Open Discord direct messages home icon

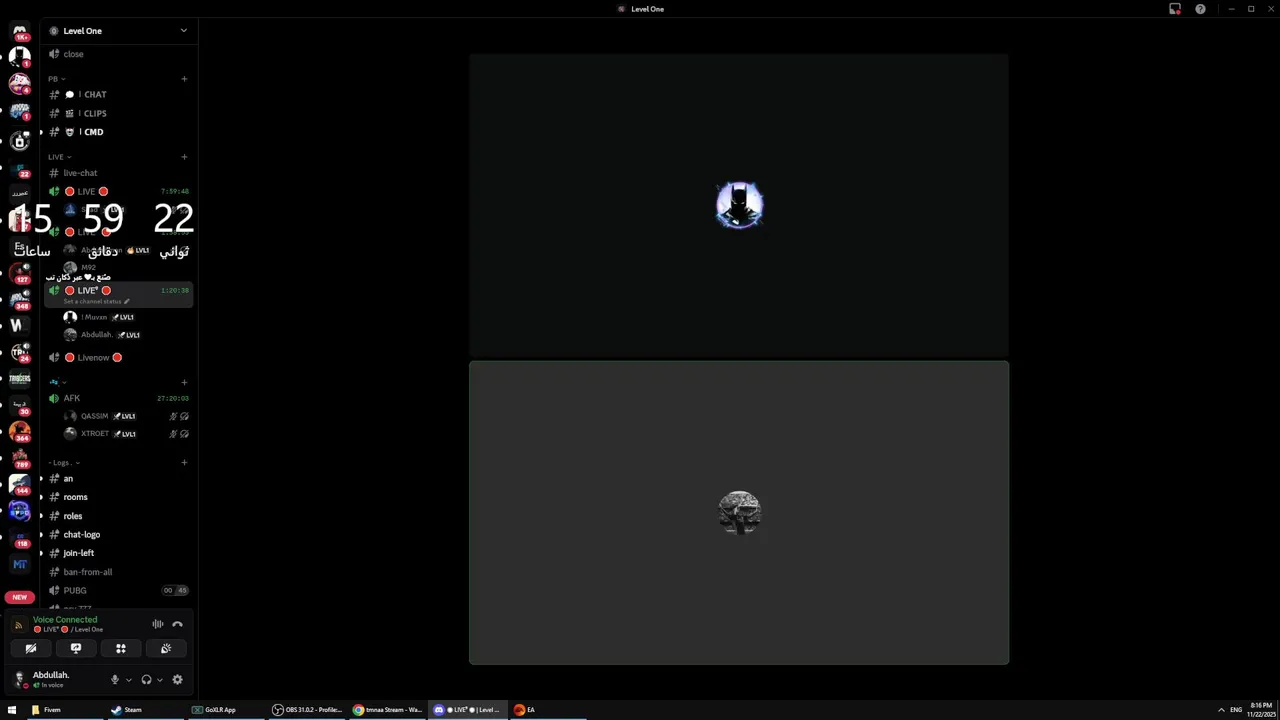[20, 32]
